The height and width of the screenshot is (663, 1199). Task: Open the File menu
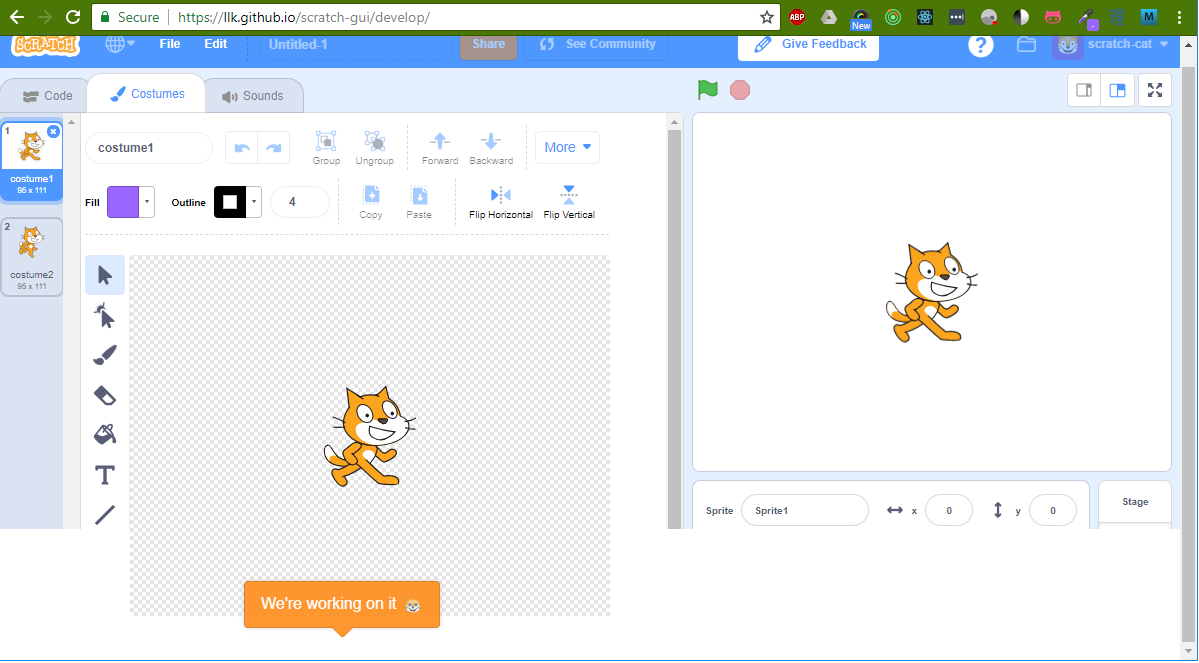(169, 43)
